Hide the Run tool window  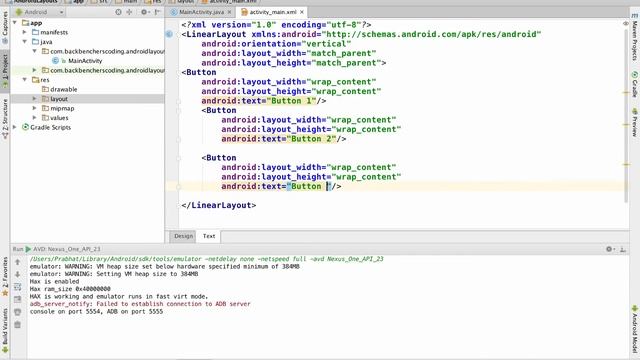point(623,249)
